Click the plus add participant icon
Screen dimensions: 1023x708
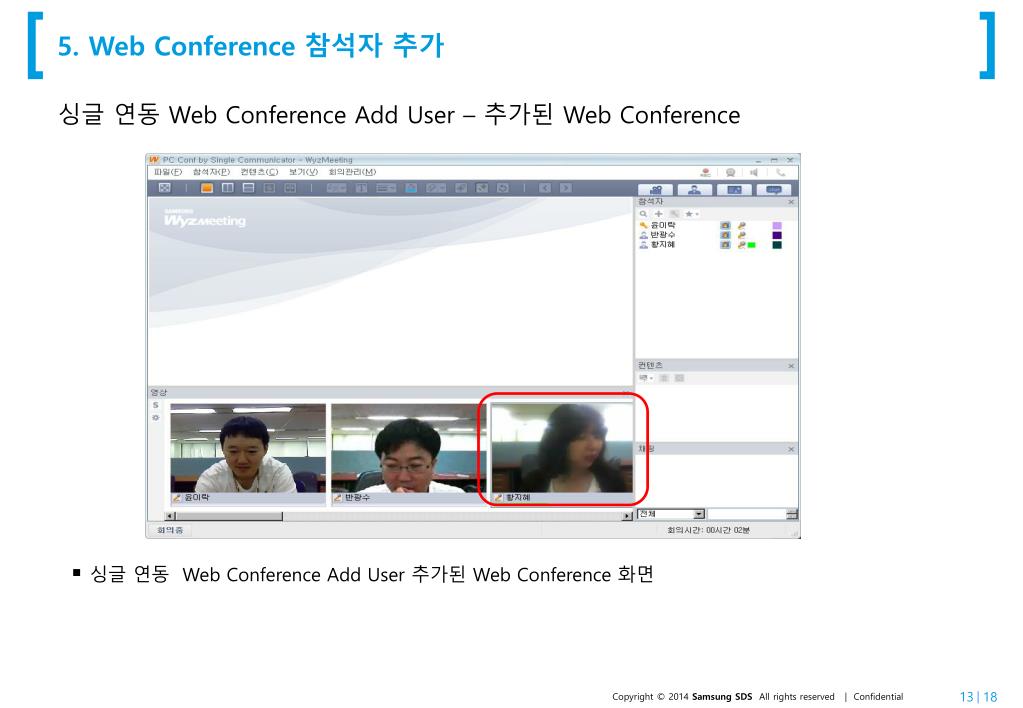pos(658,214)
